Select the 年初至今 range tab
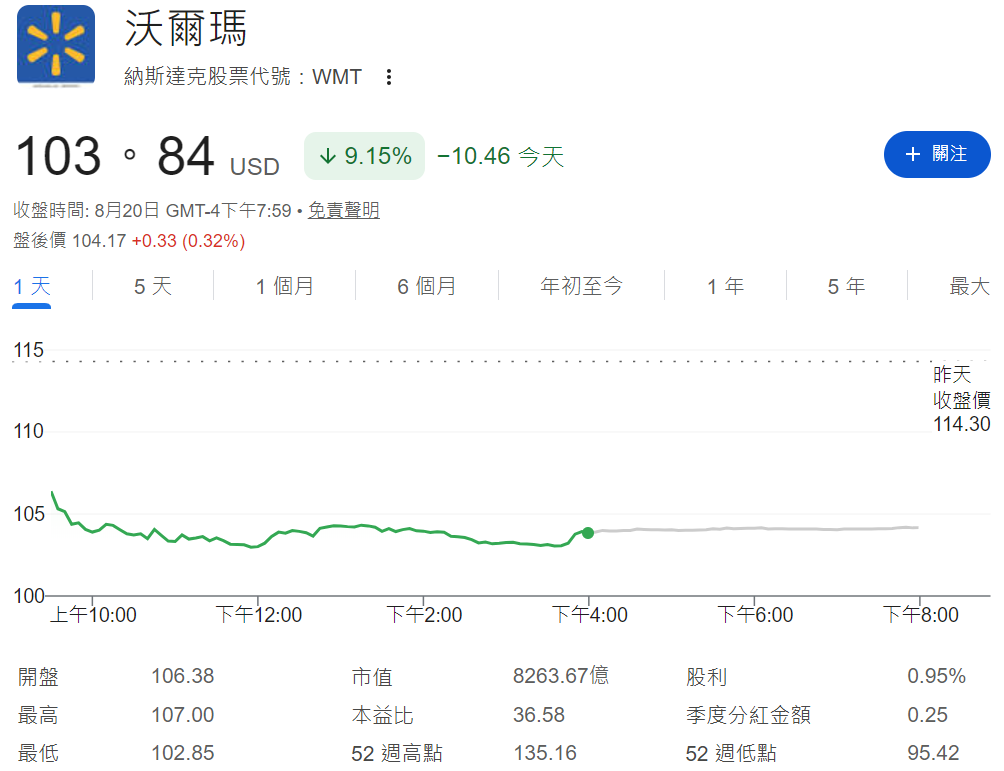 pyautogui.click(x=581, y=286)
